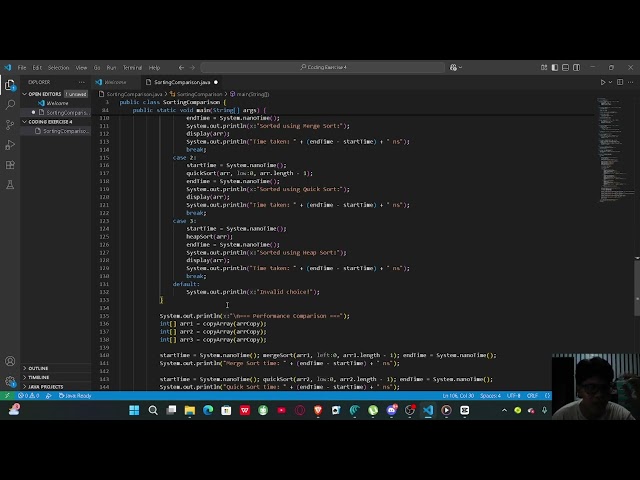Open Explorer Views and More Actions ellipsis
The width and height of the screenshot is (640, 480).
point(82,82)
